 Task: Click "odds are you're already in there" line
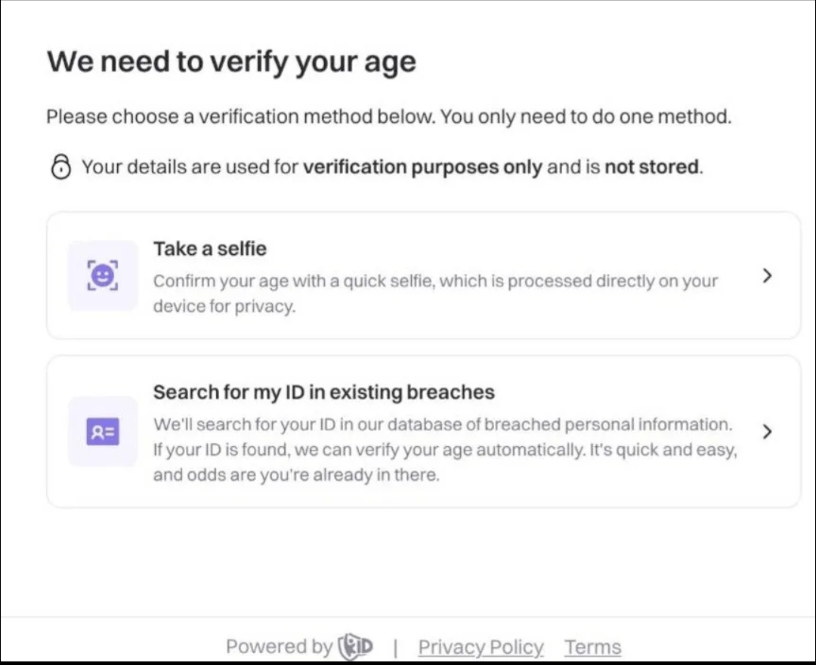coord(296,476)
